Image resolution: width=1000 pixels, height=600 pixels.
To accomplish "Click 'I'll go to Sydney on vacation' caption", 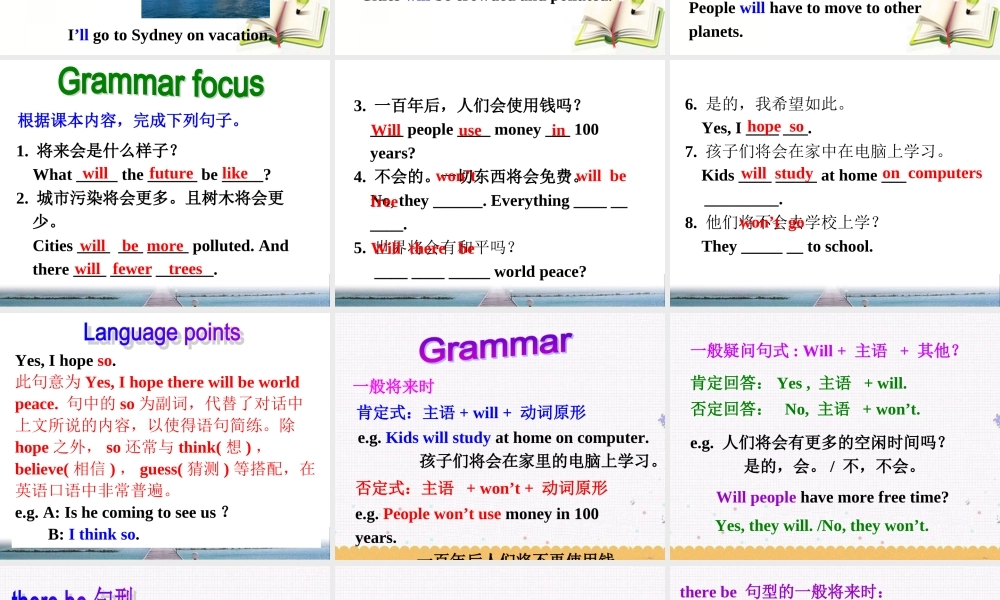I will (x=169, y=35).
